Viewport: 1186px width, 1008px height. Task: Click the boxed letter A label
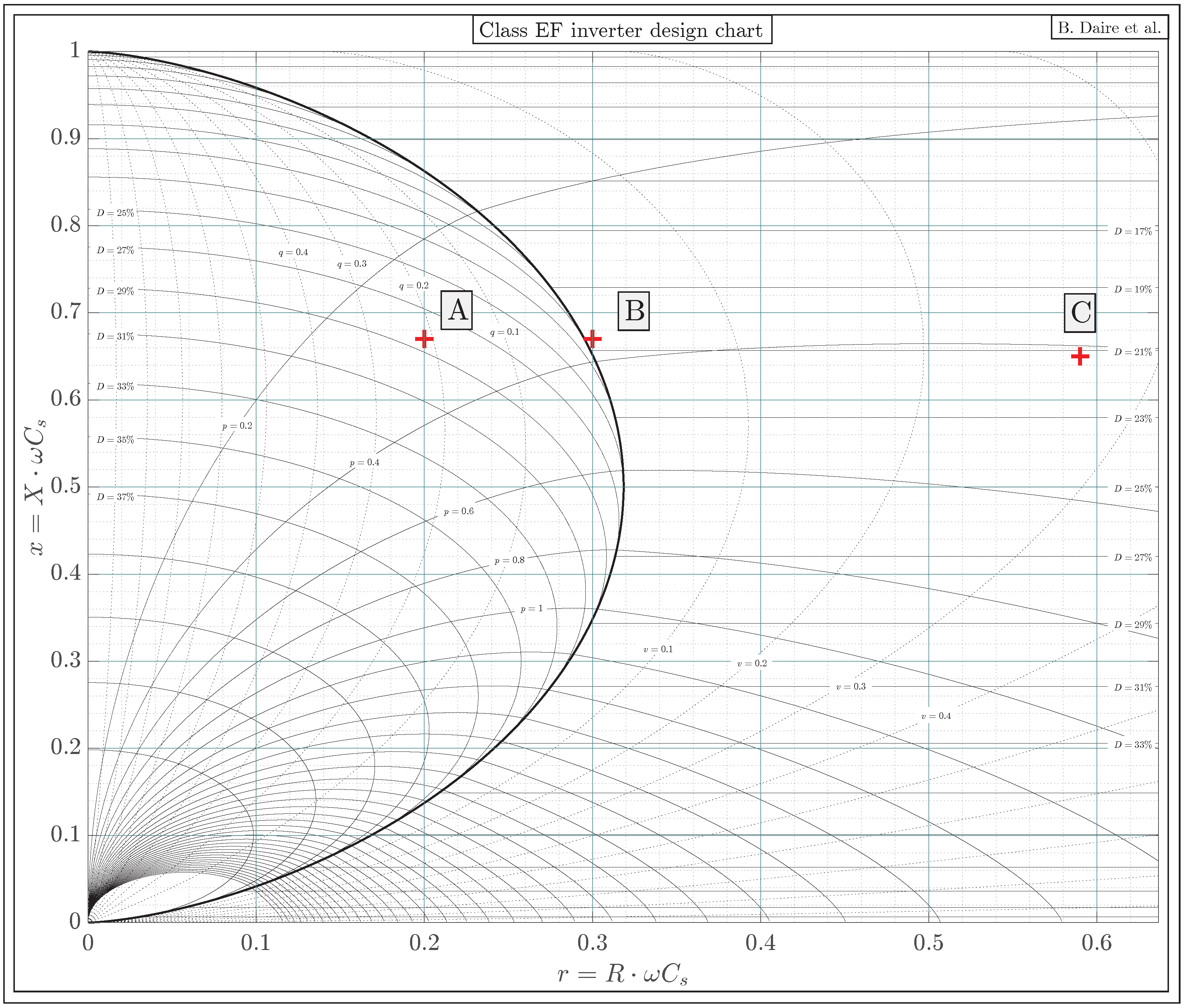pos(457,310)
